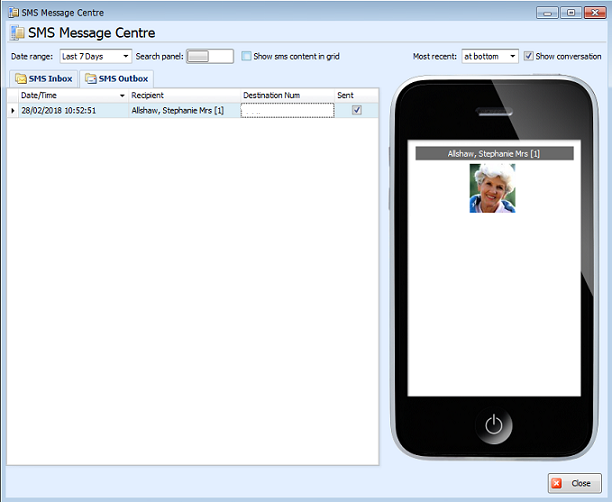The image size is (612, 502).
Task: Select the SMS Outbox tab
Action: (x=115, y=78)
